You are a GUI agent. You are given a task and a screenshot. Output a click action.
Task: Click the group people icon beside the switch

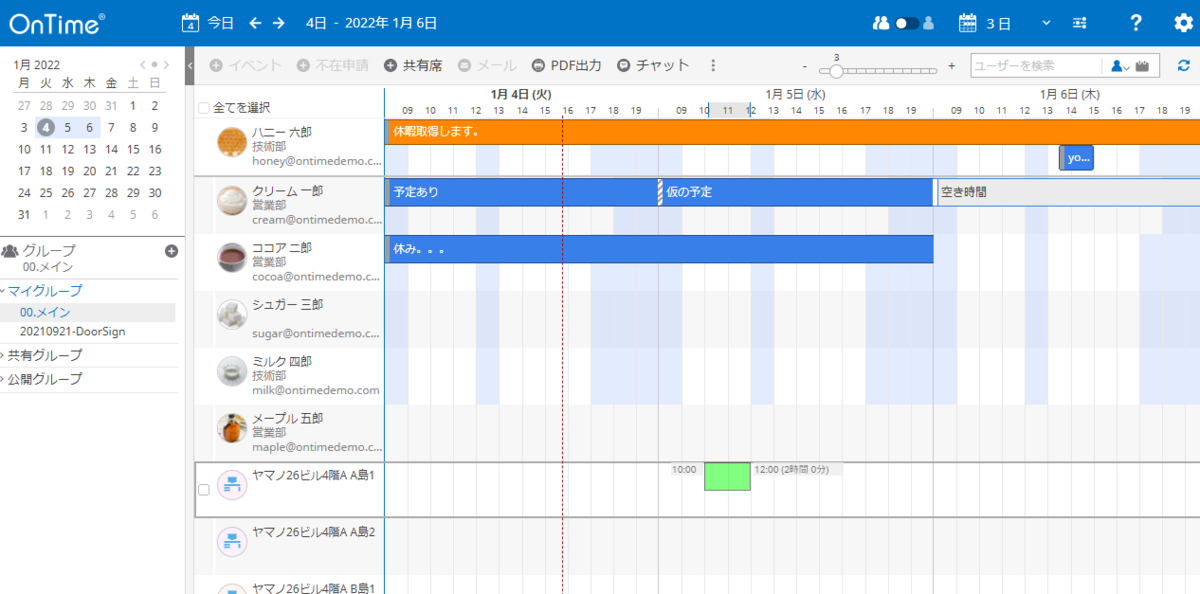click(881, 23)
